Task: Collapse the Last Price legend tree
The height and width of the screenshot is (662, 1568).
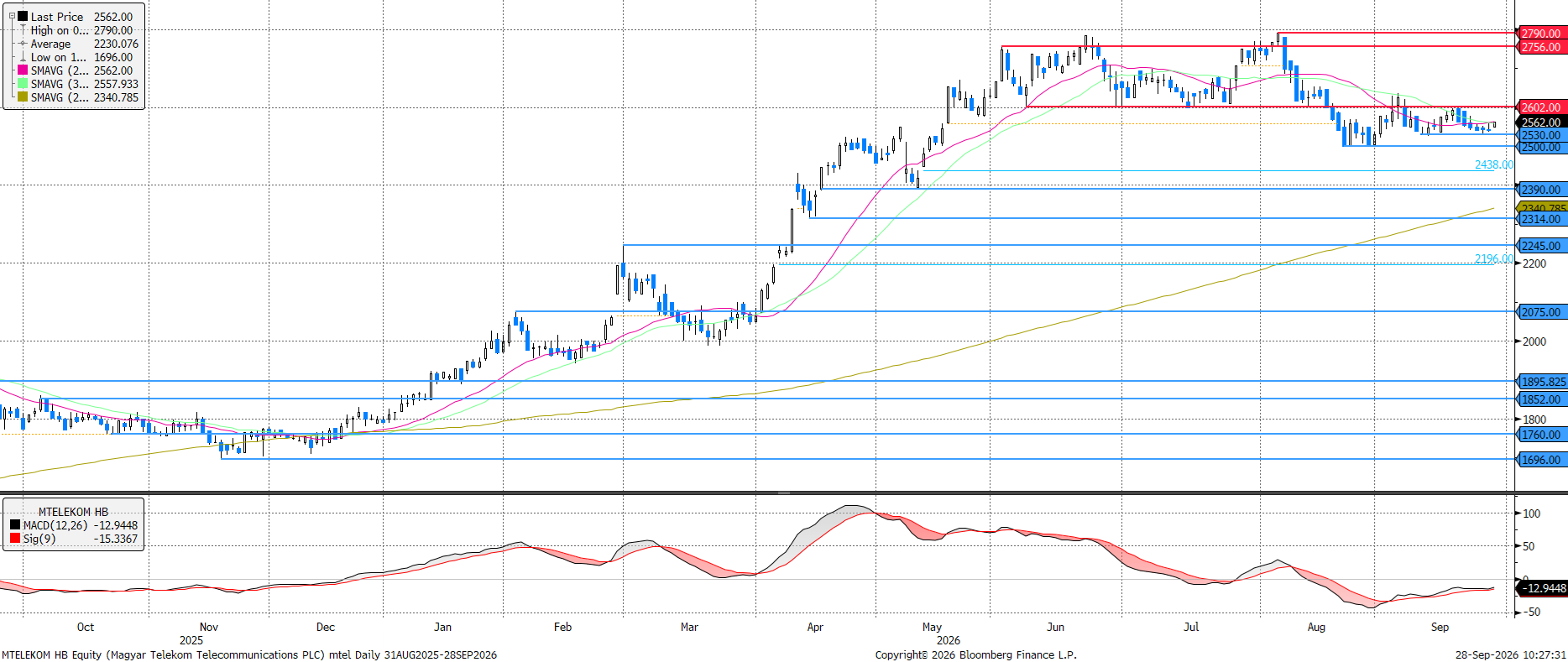Action: (12, 16)
